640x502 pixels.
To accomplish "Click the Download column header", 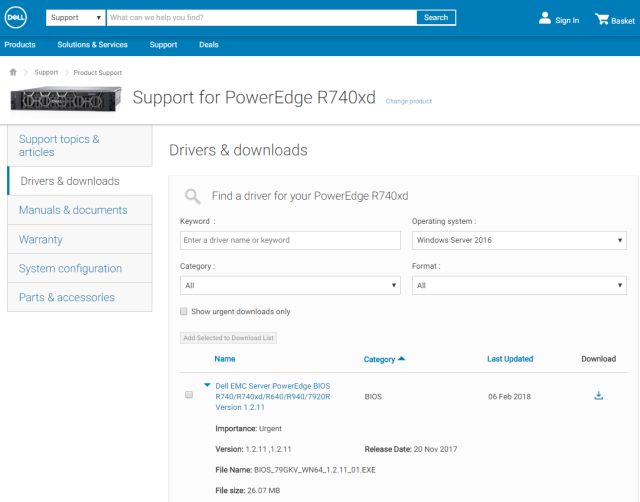I will click(x=598, y=359).
